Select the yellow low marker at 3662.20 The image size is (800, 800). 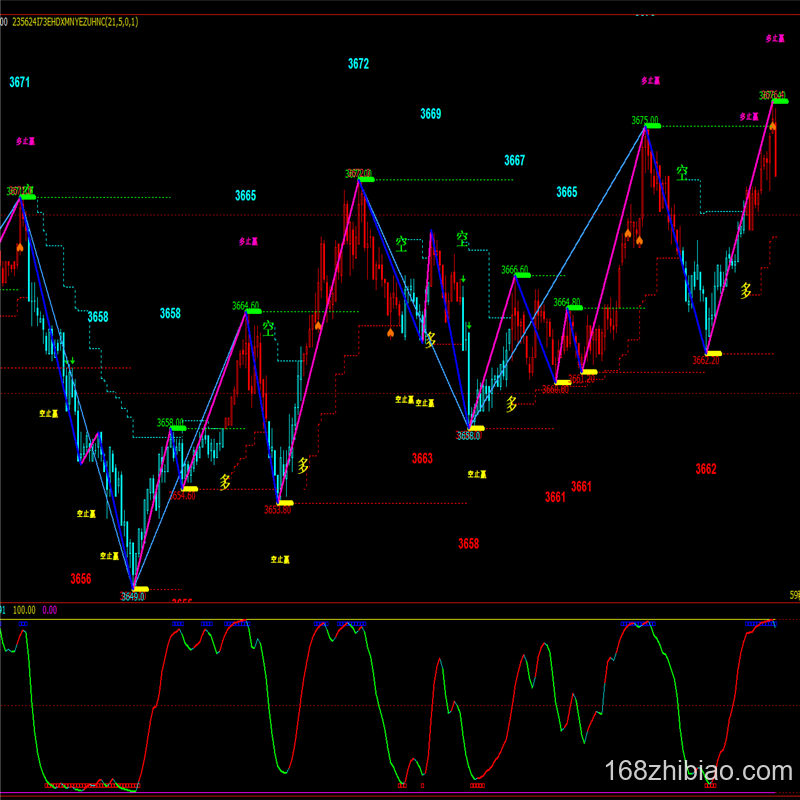tap(714, 354)
